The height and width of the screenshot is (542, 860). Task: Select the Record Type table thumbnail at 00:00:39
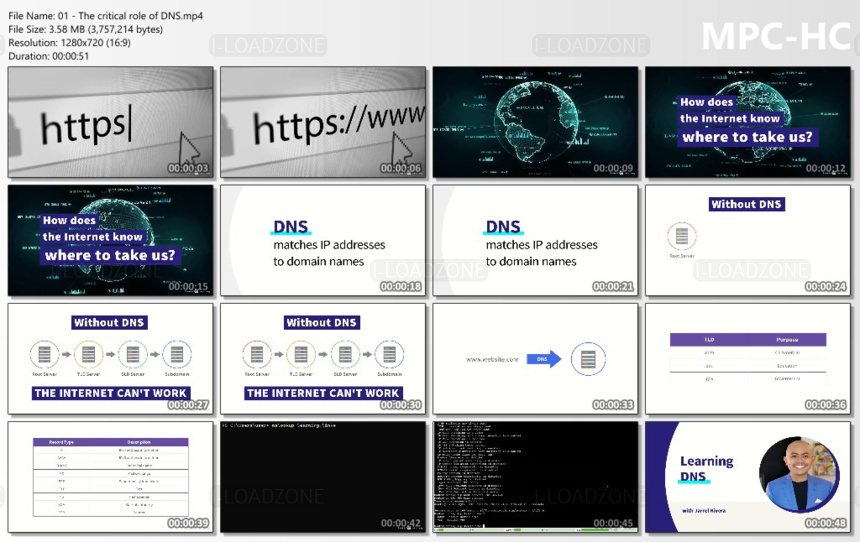click(x=111, y=477)
